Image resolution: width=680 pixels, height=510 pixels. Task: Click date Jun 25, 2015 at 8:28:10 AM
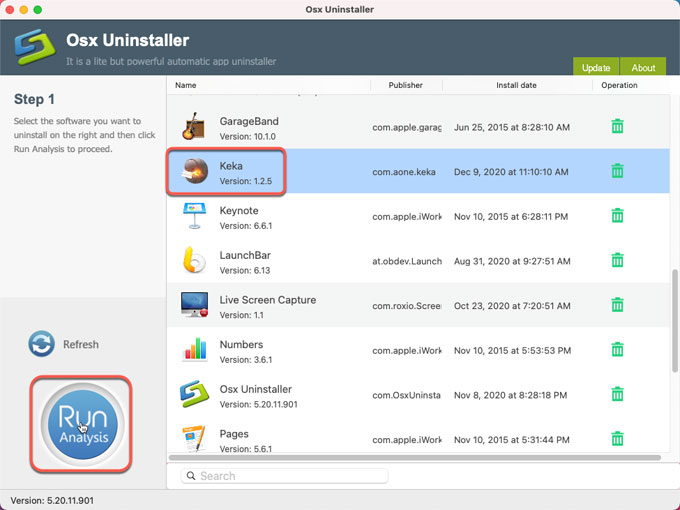(x=512, y=128)
